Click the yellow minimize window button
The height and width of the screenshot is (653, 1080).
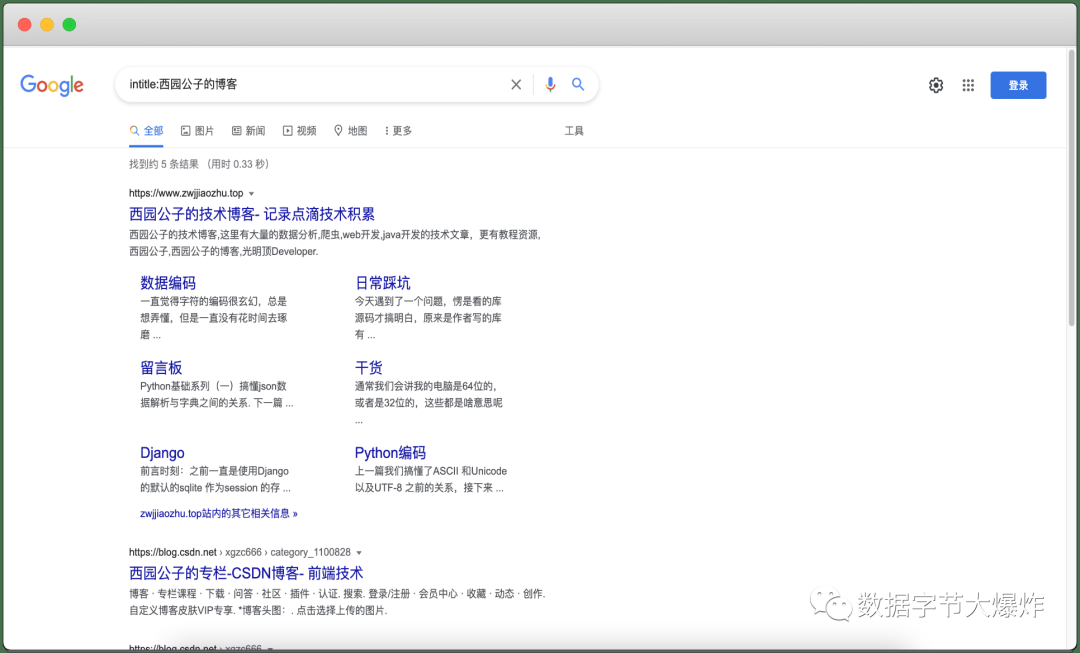(x=47, y=25)
